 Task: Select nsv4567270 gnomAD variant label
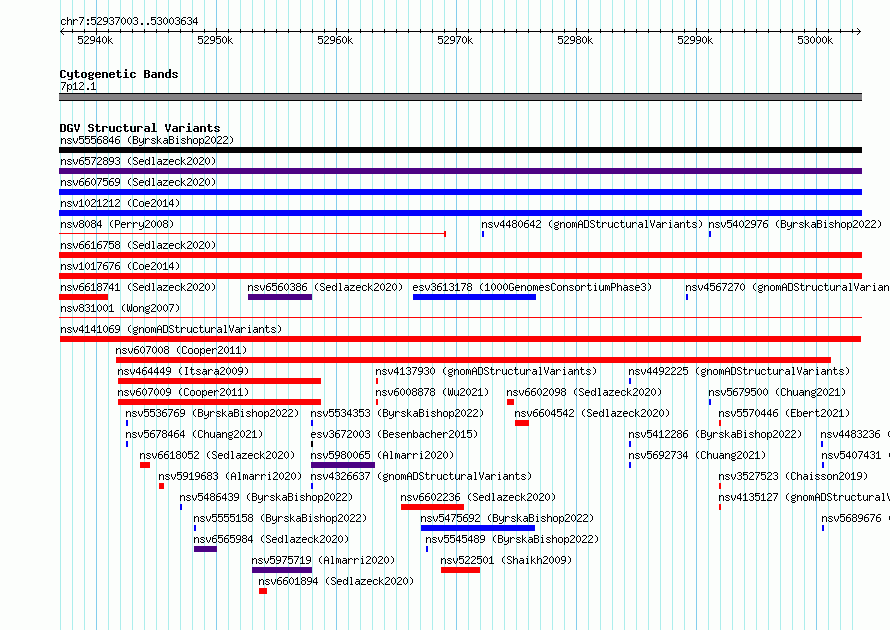click(787, 287)
